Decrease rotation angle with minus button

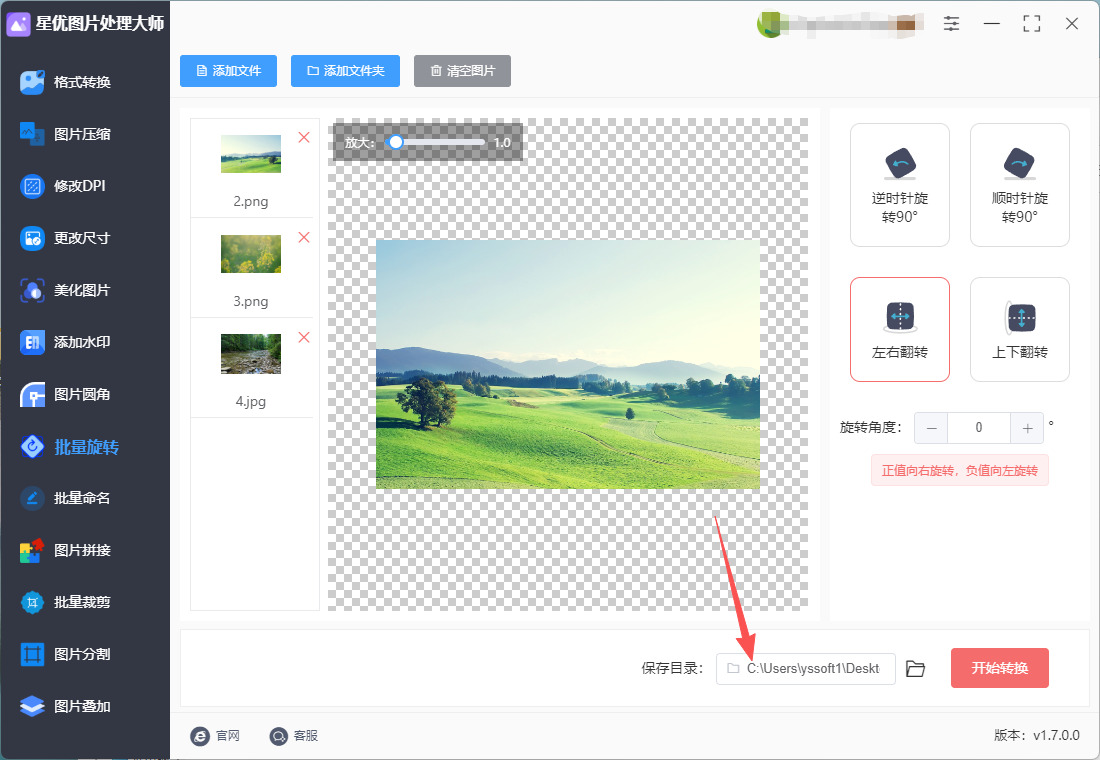[931, 428]
